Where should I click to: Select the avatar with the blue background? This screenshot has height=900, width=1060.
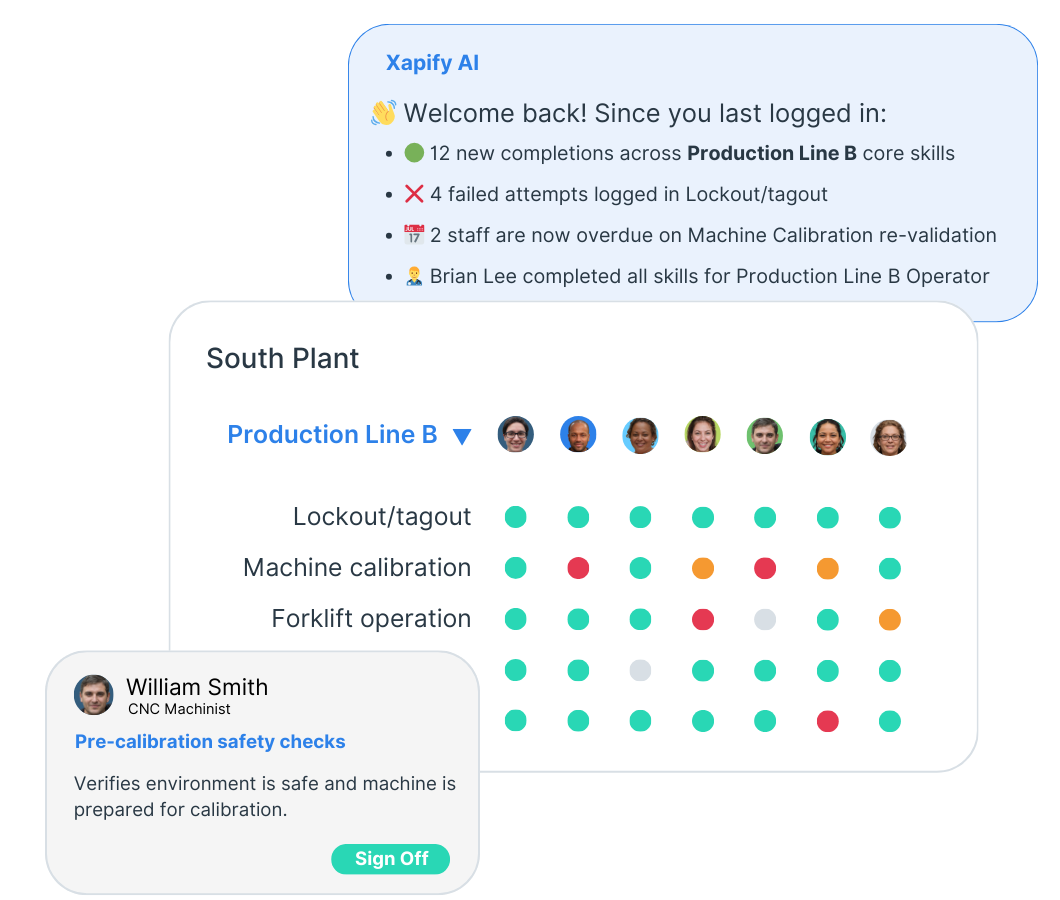pyautogui.click(x=578, y=435)
